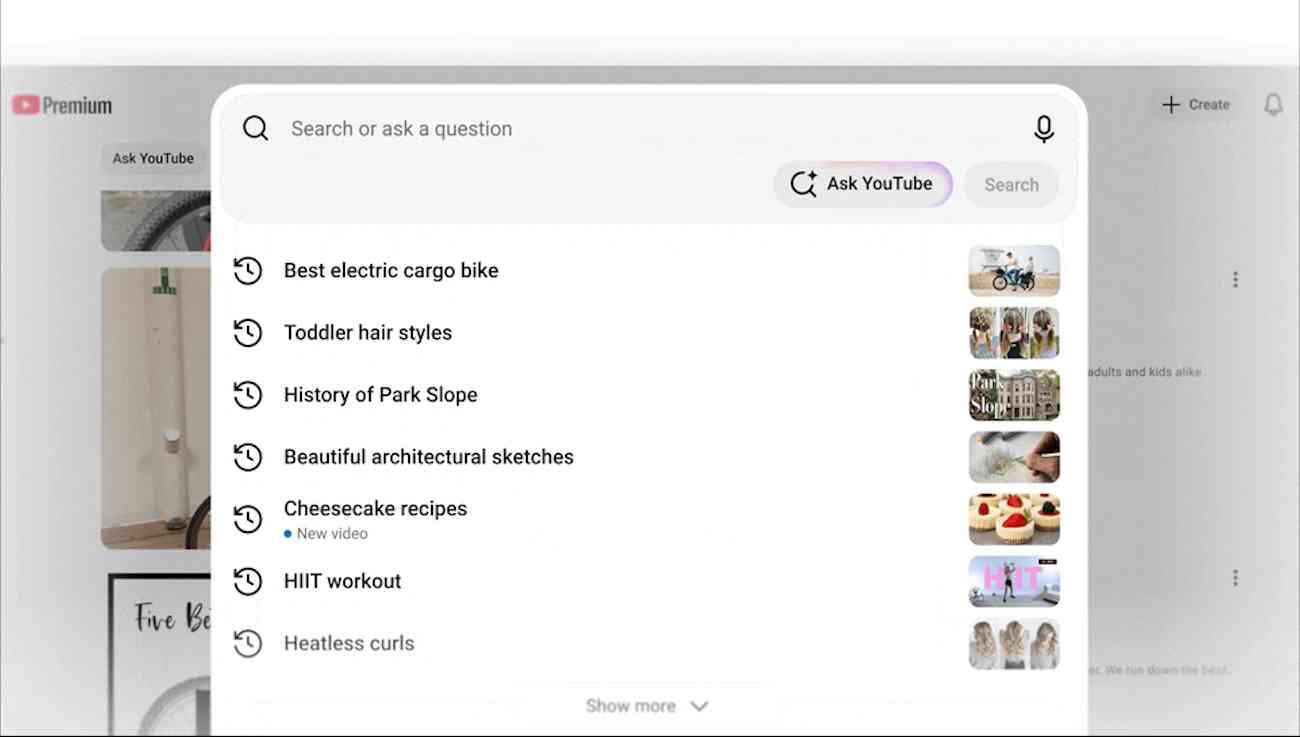Select 'Cheesecake recipes' suggestion
Viewport: 1300px width, 737px height.
tap(376, 508)
